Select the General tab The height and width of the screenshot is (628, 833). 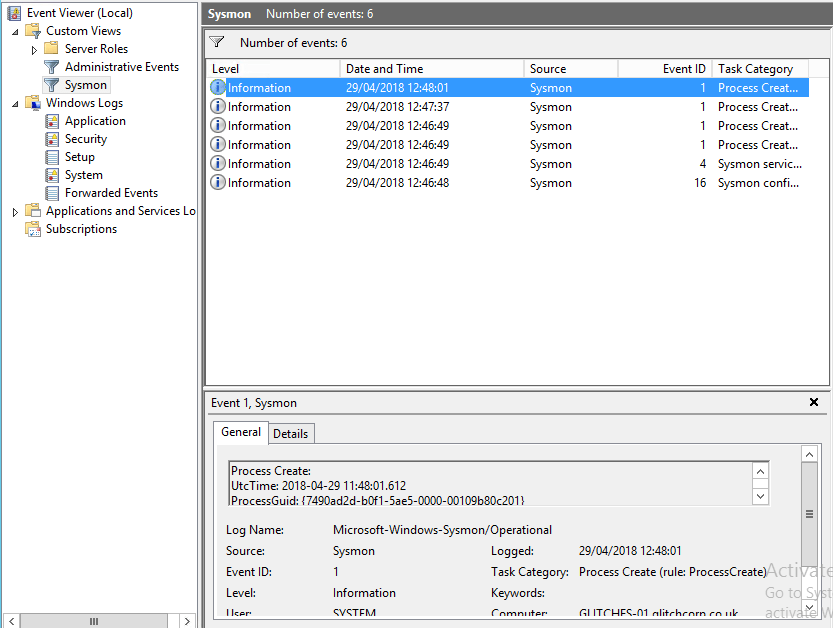240,432
